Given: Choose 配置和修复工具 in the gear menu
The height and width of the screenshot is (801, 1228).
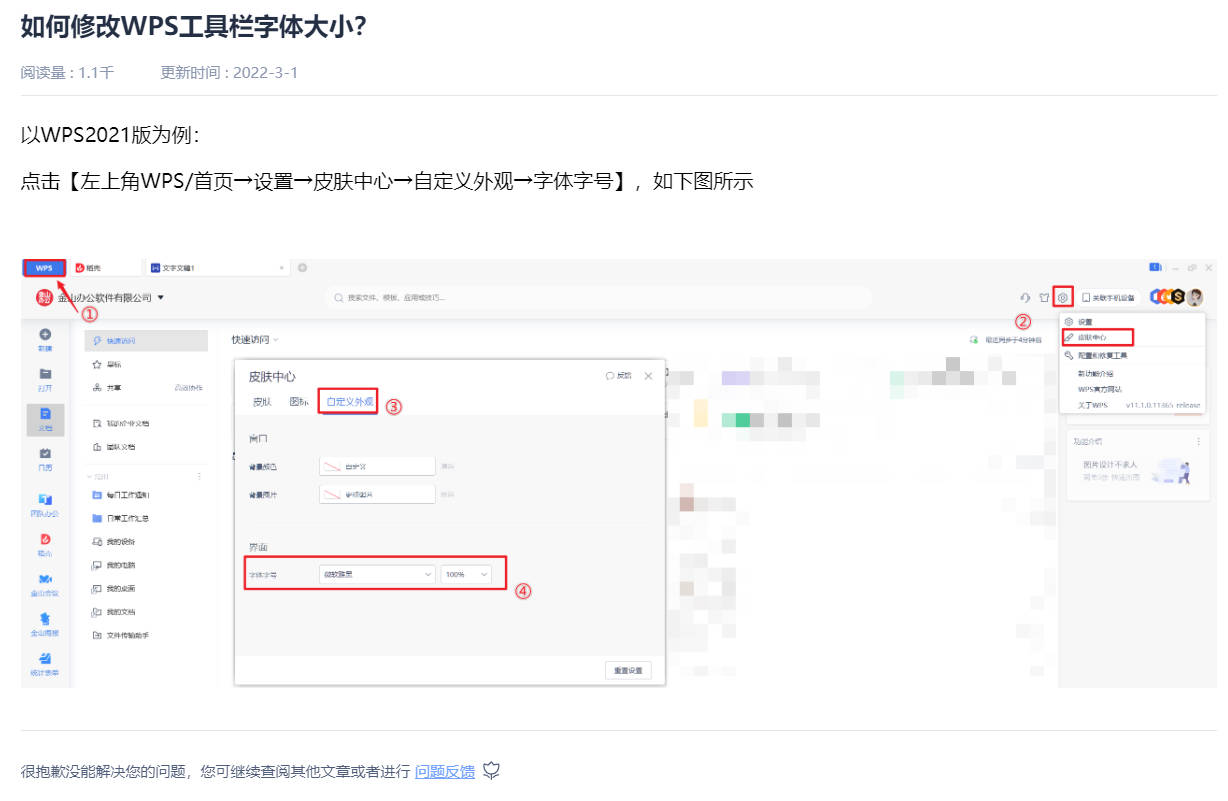Looking at the screenshot, I should (x=1103, y=355).
